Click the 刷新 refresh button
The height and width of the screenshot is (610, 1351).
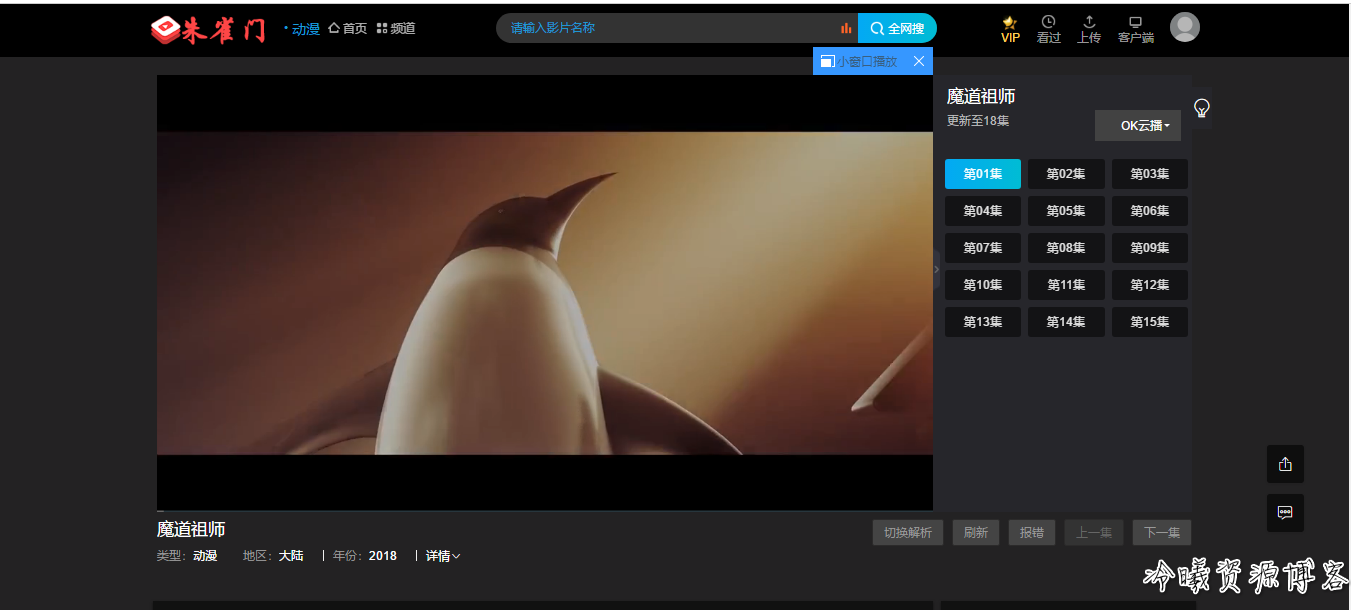[976, 533]
